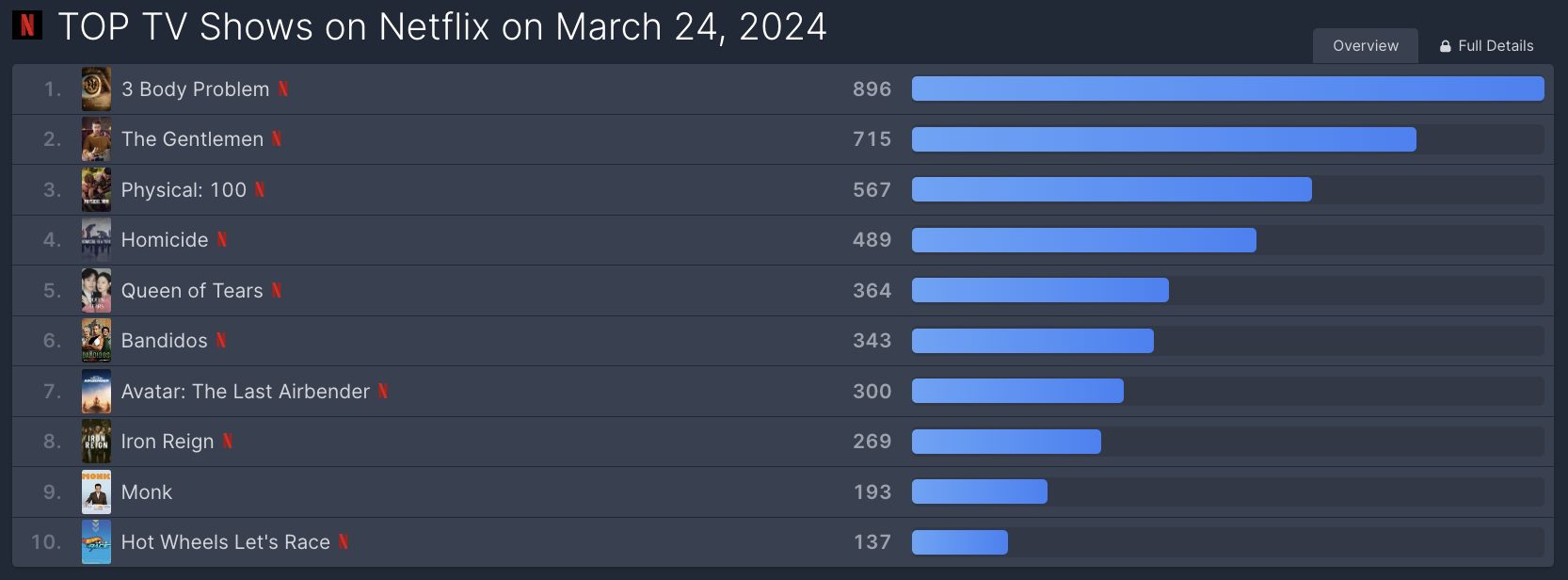This screenshot has width=1568, height=580.
Task: Open the locked Full Details tab
Action: 1486,46
